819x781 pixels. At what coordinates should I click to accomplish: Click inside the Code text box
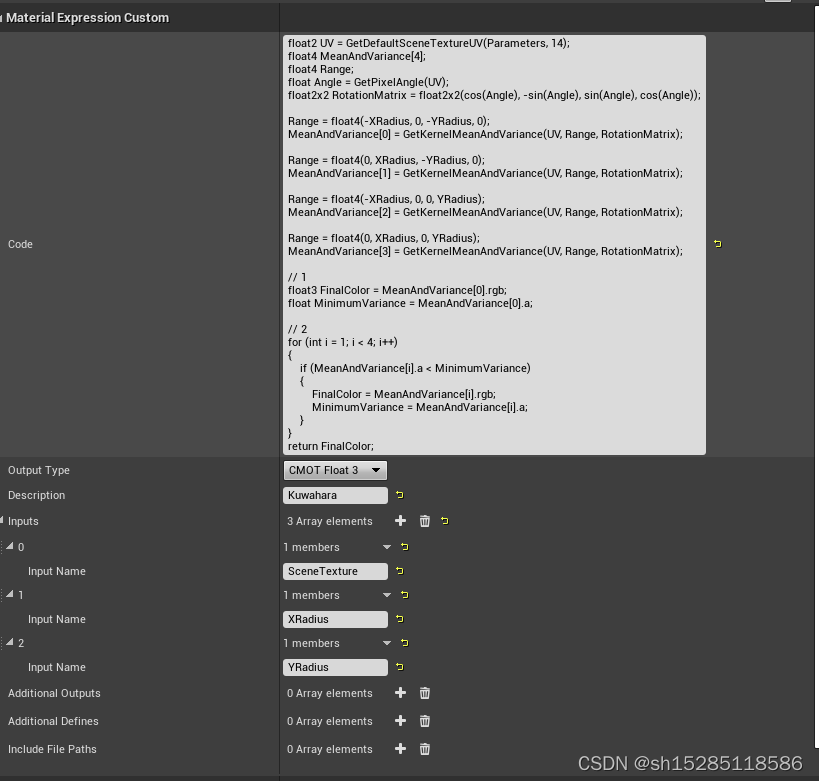[x=494, y=244]
